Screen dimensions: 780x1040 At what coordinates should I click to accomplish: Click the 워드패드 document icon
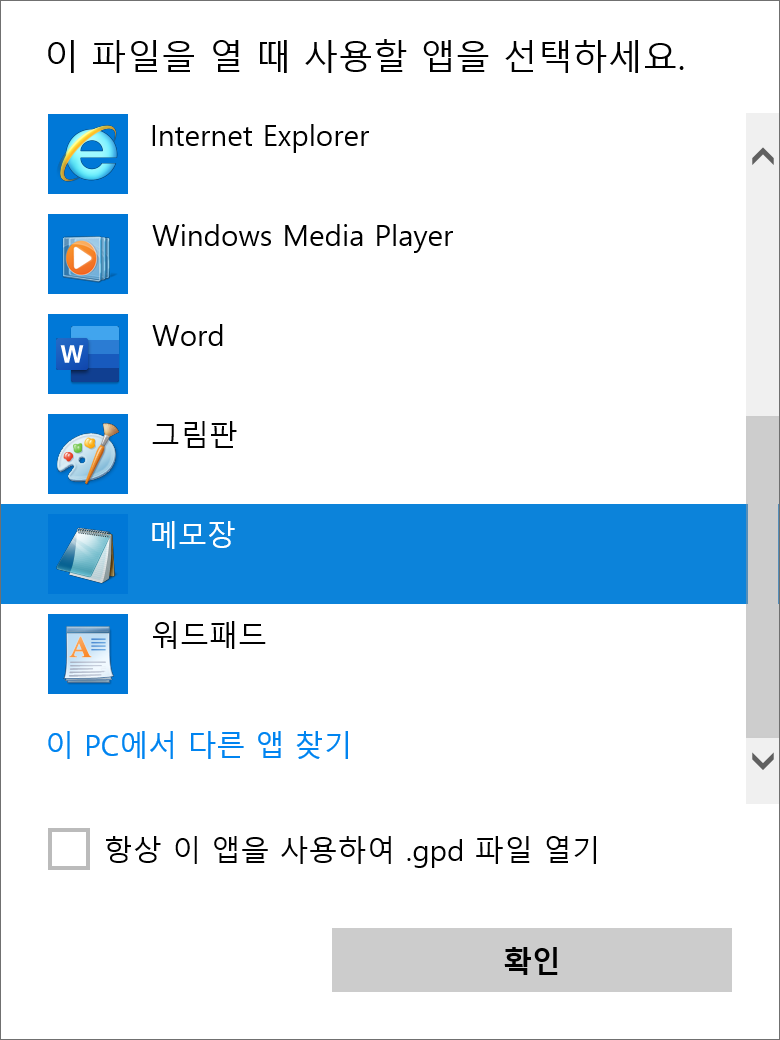[x=88, y=654]
